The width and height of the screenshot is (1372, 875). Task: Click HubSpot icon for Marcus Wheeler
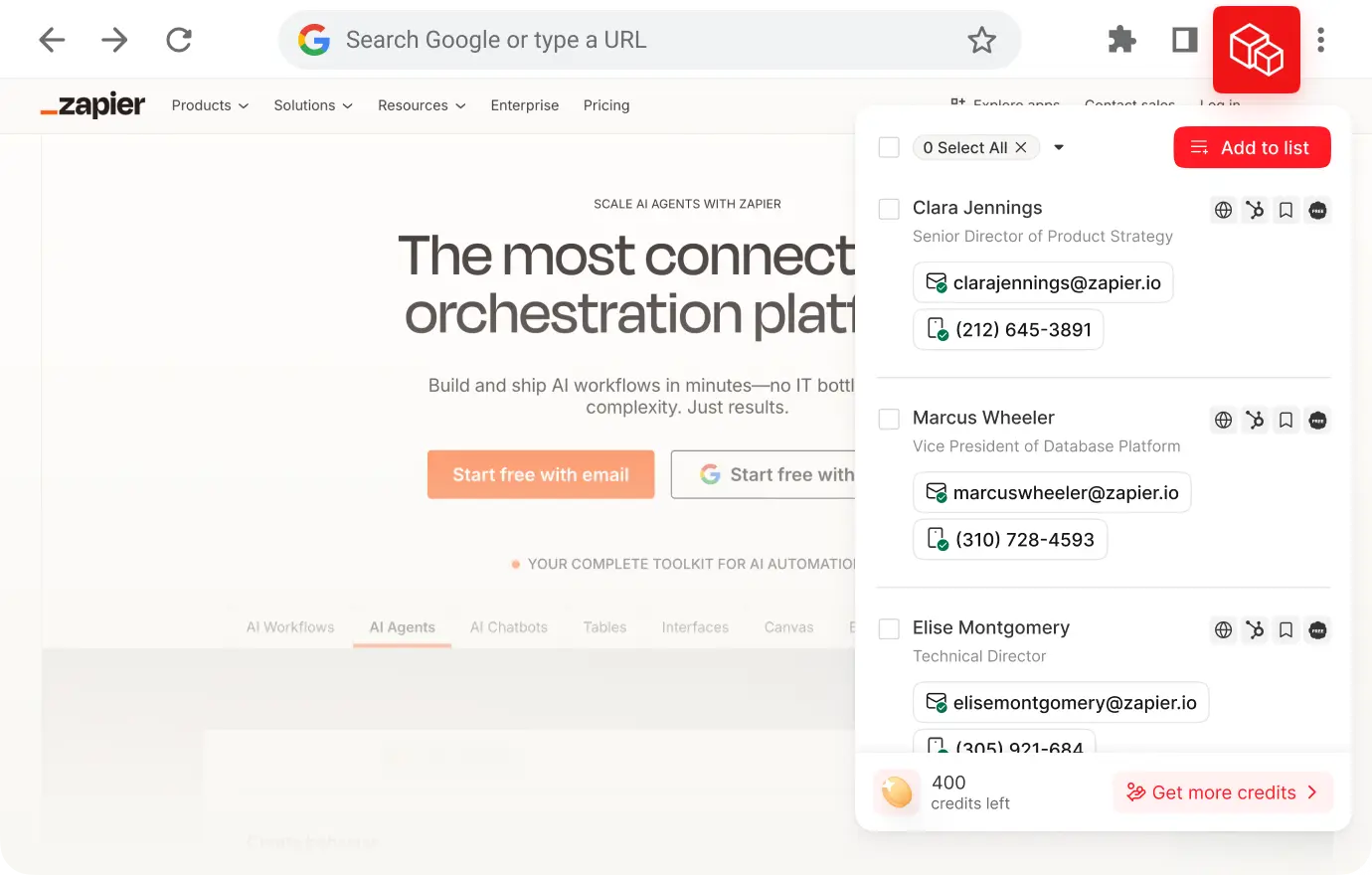1255,420
